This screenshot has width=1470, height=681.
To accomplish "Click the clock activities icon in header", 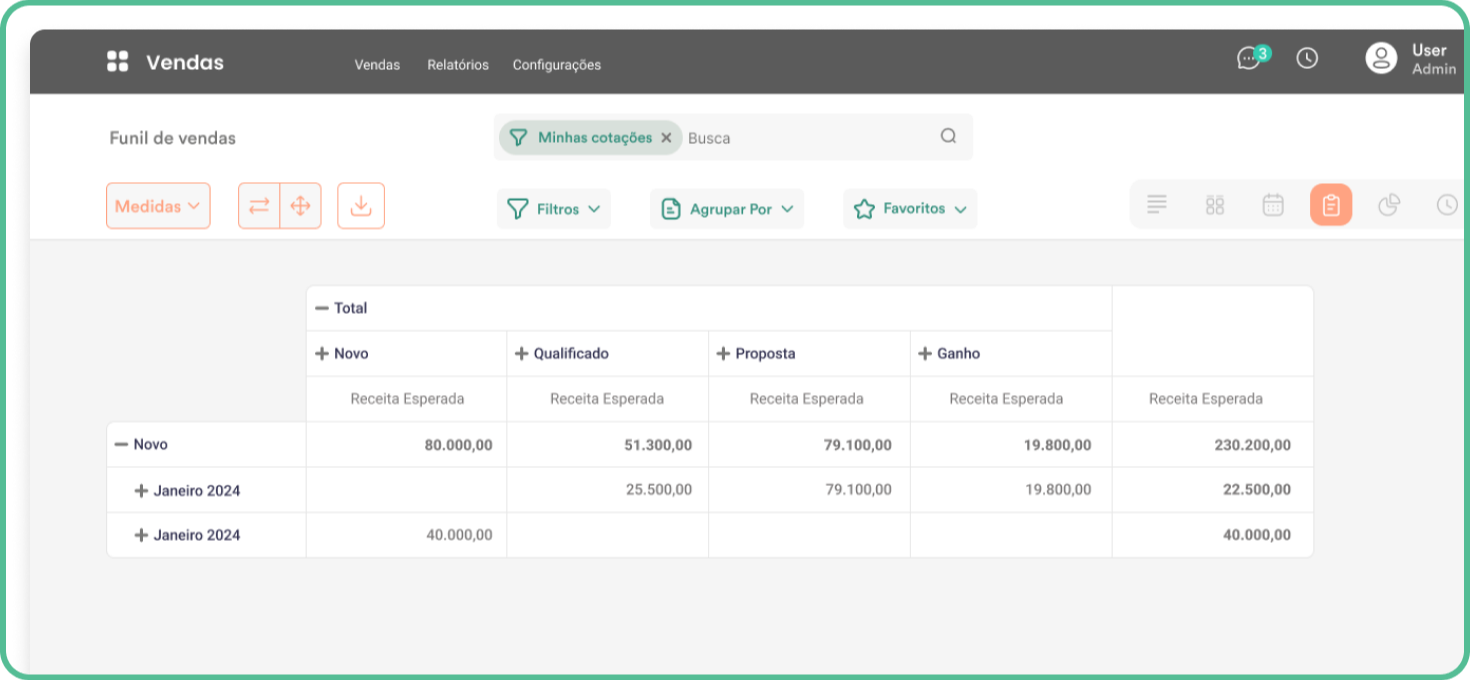I will click(x=1307, y=59).
